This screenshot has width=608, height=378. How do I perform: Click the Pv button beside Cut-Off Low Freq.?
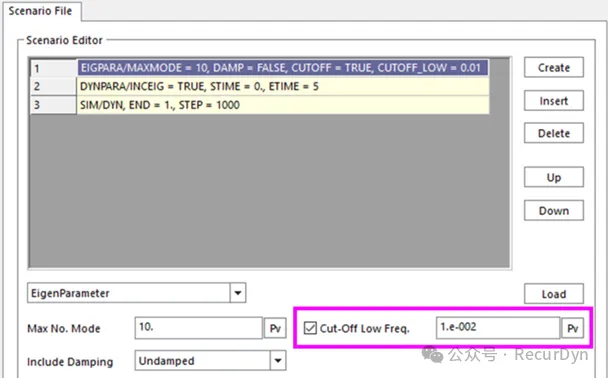573,328
